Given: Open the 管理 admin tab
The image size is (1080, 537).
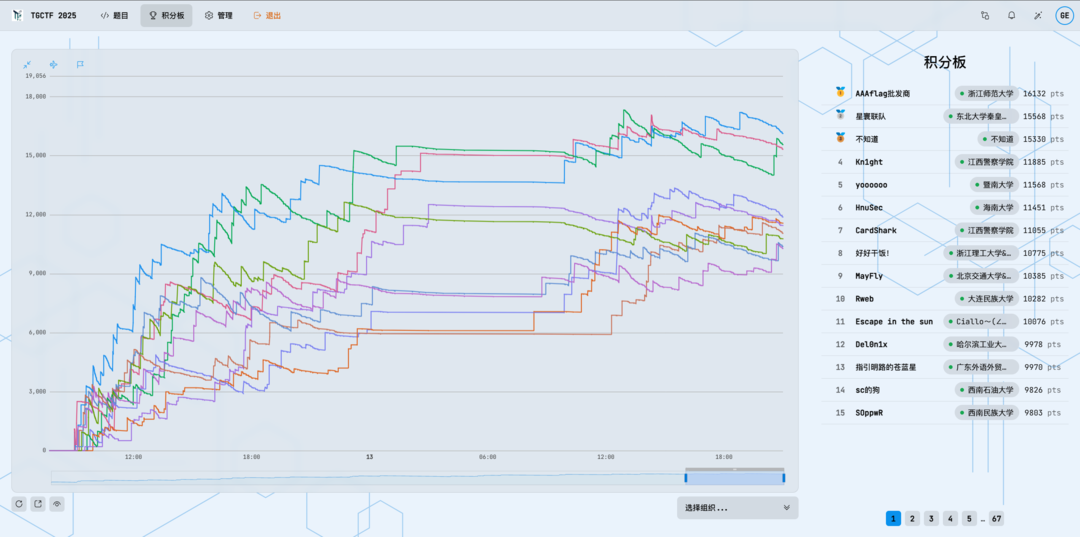Looking at the screenshot, I should tap(219, 16).
